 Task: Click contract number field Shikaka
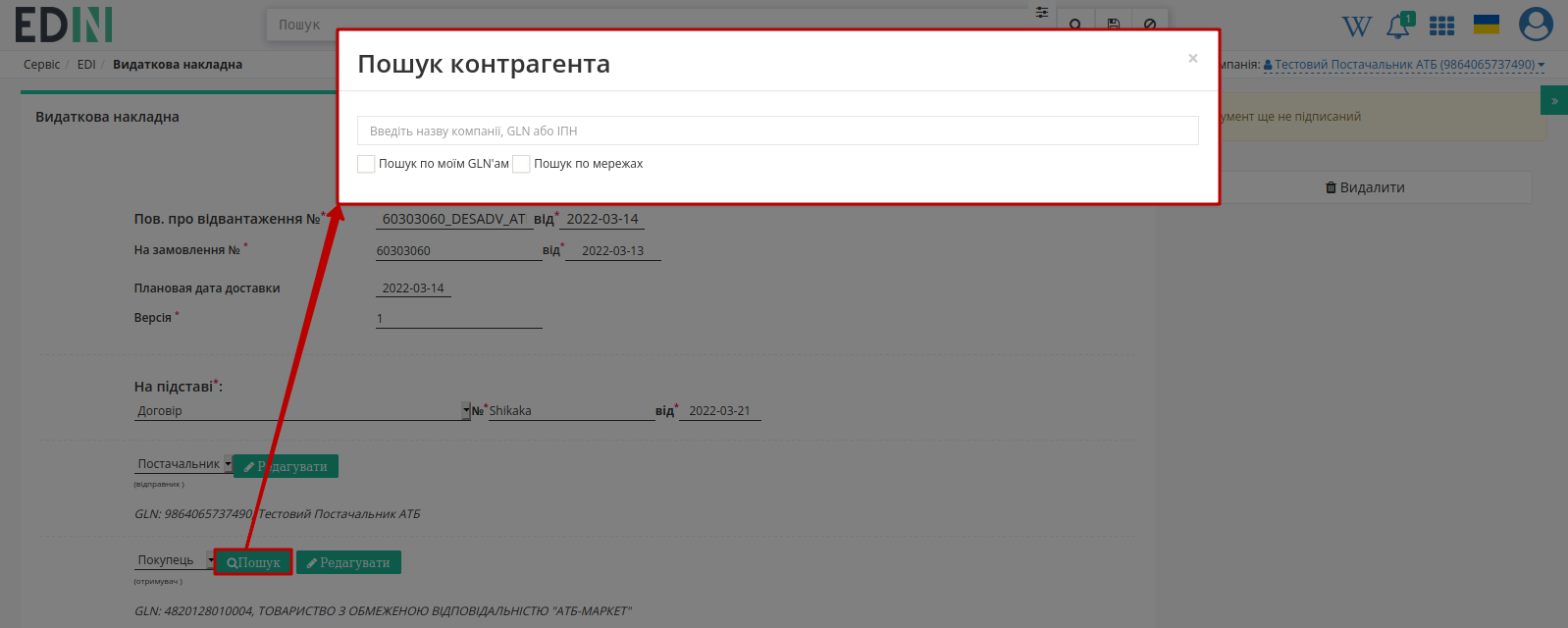[x=571, y=411]
